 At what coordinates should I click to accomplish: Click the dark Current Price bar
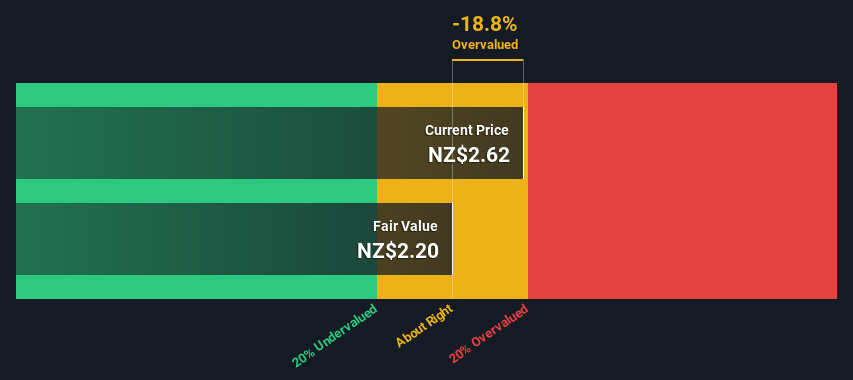coord(270,143)
